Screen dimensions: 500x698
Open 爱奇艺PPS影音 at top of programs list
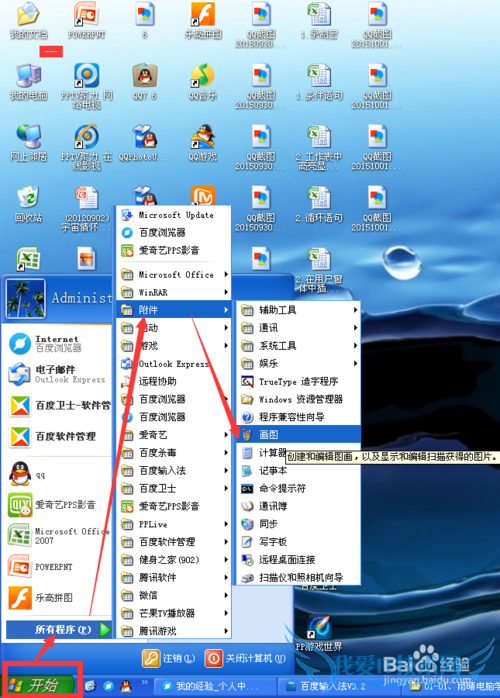pos(174,251)
